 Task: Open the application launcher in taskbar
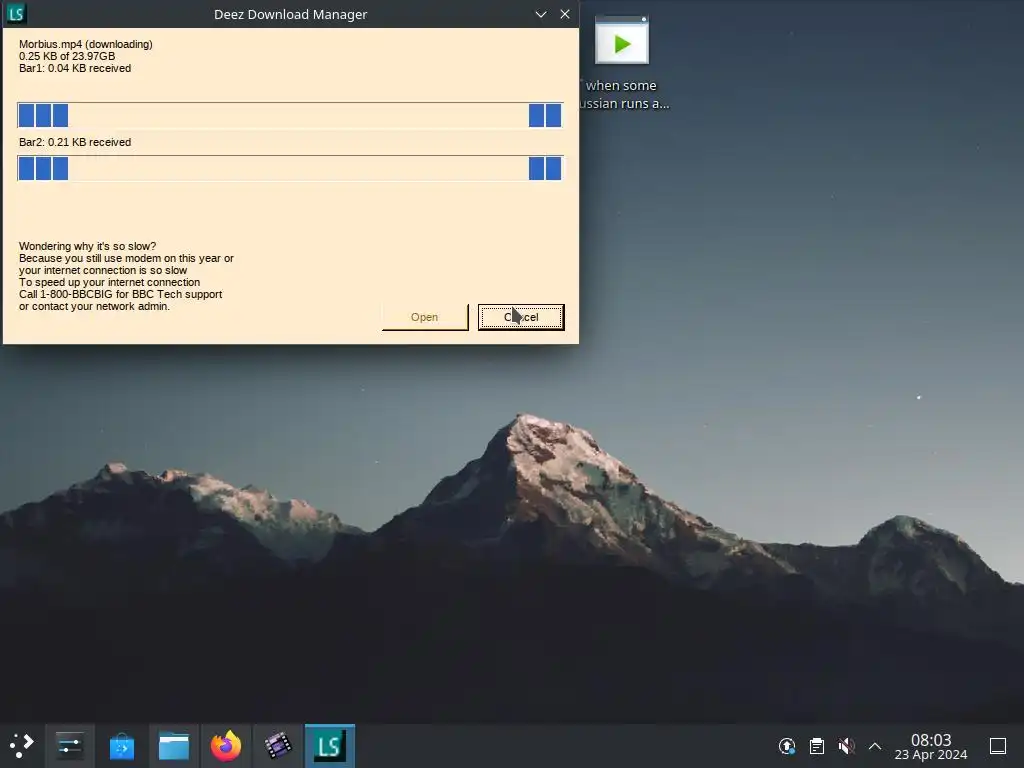22,746
